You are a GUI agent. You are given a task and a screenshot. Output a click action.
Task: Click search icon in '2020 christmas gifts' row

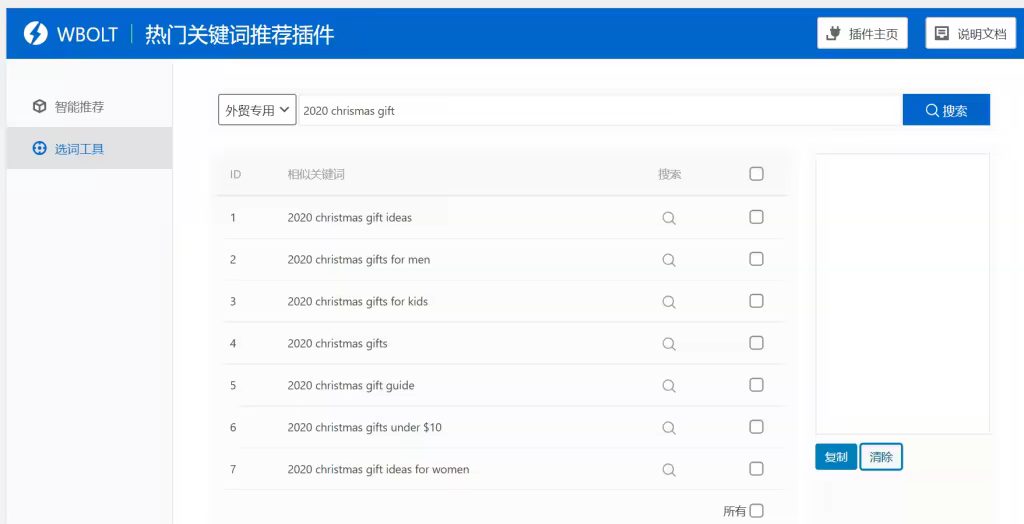click(669, 344)
